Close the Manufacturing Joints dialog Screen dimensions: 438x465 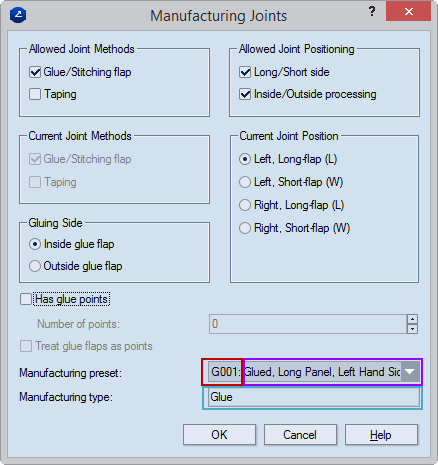tap(409, 12)
